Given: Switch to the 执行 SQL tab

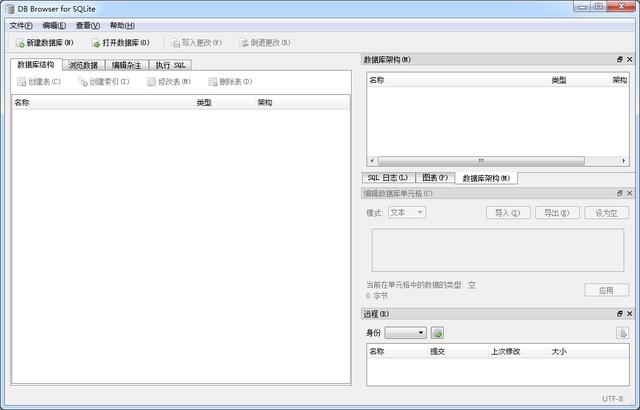Looking at the screenshot, I should click(x=170, y=65).
